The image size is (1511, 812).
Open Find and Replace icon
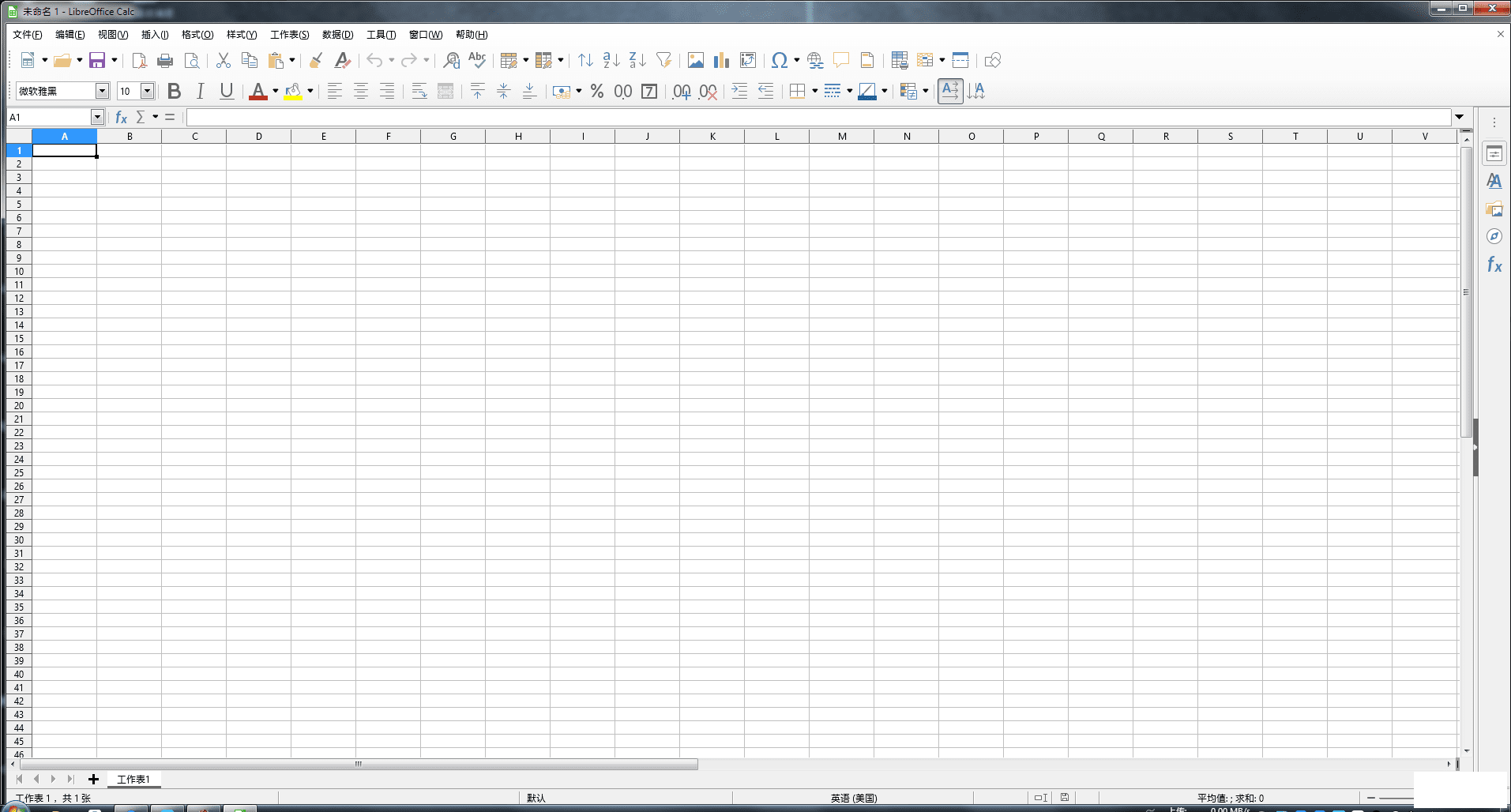[x=451, y=60]
